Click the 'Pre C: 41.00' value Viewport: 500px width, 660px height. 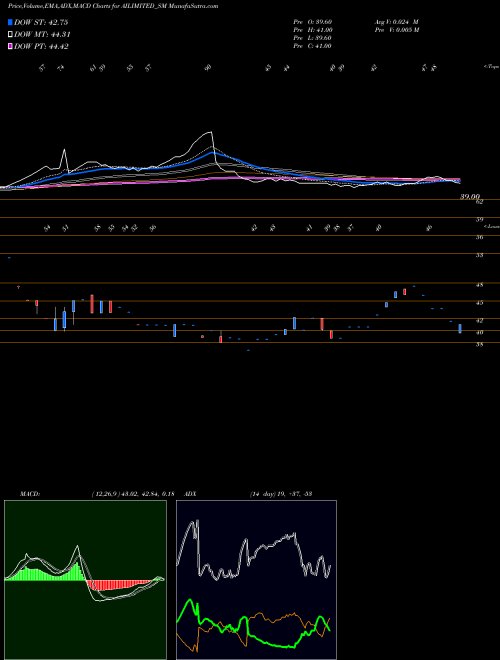(313, 46)
